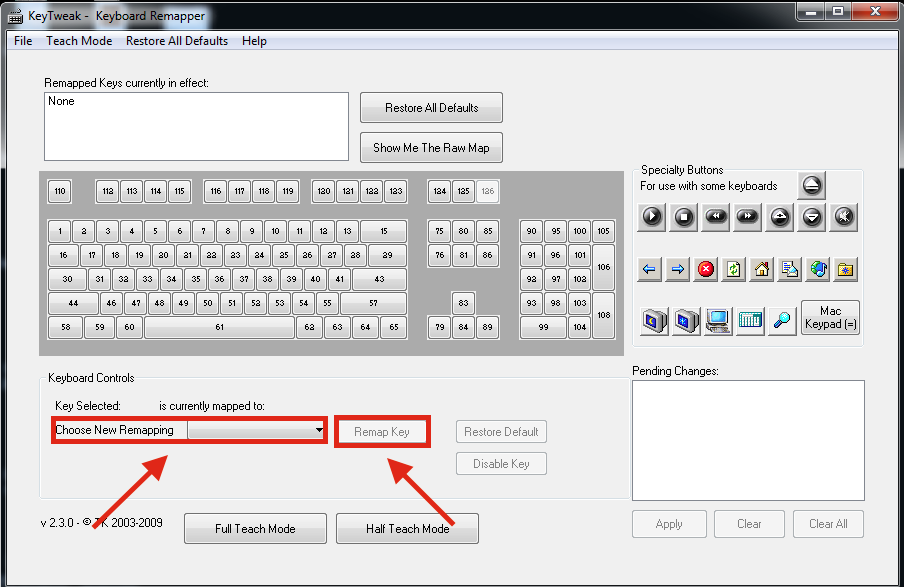The width and height of the screenshot is (904, 587).
Task: Select the black square media Stop button
Action: (x=684, y=217)
